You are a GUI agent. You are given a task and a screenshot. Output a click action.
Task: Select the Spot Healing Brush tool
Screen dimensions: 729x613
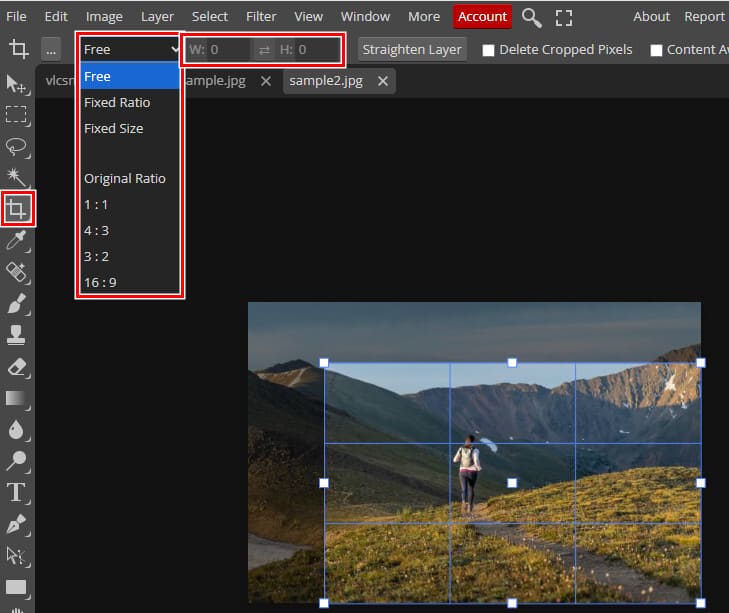pos(17,272)
